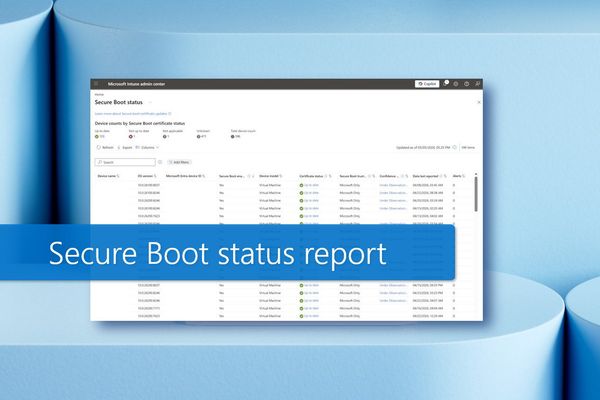
Task: Go to the Home breadcrumb
Action: 99,94
